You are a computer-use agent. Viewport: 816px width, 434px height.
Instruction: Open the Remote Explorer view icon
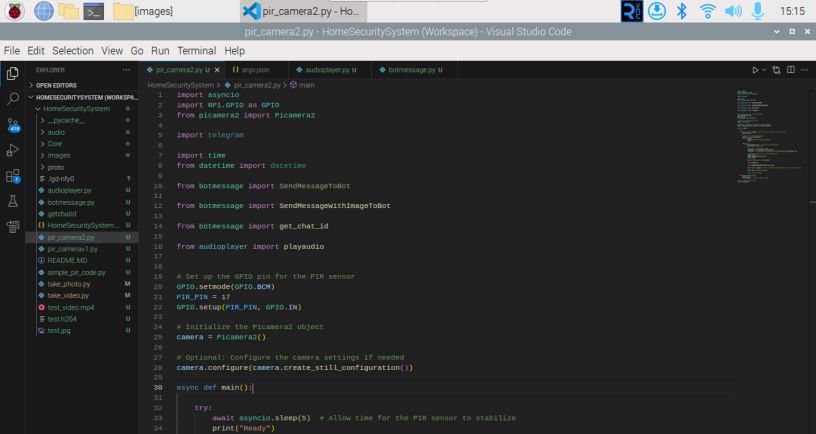point(12,226)
